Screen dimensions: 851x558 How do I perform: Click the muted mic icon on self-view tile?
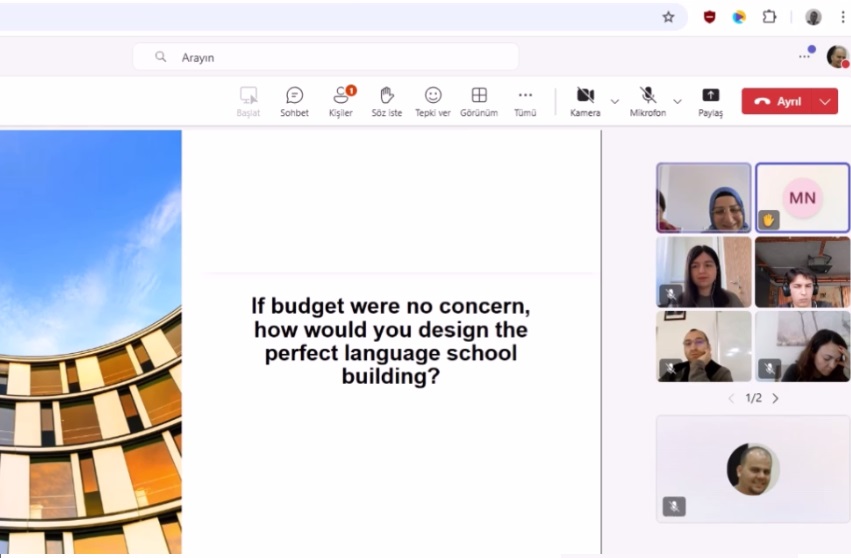[674, 506]
